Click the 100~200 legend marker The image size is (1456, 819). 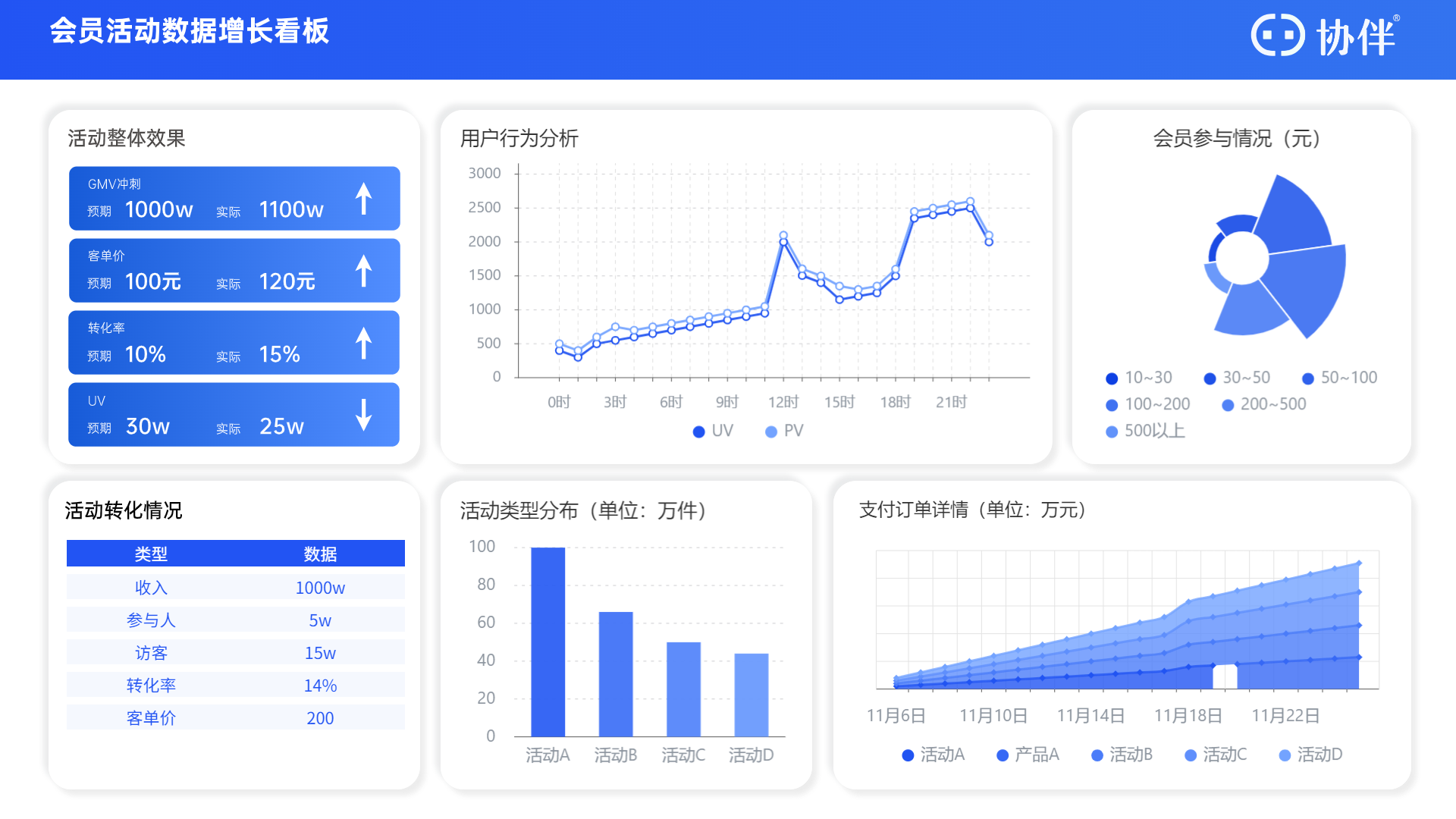(x=1112, y=405)
